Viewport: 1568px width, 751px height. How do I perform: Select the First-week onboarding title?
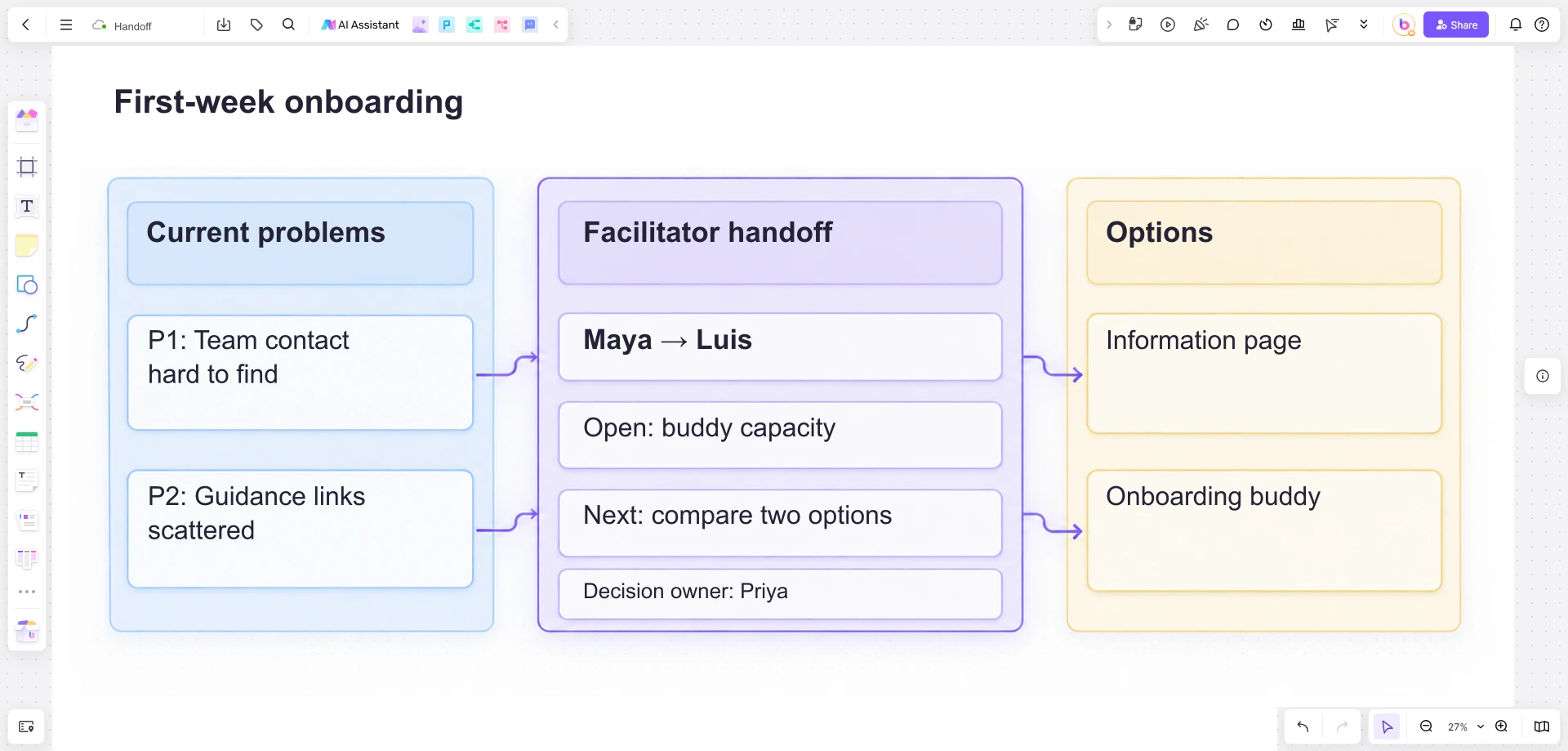[x=288, y=102]
